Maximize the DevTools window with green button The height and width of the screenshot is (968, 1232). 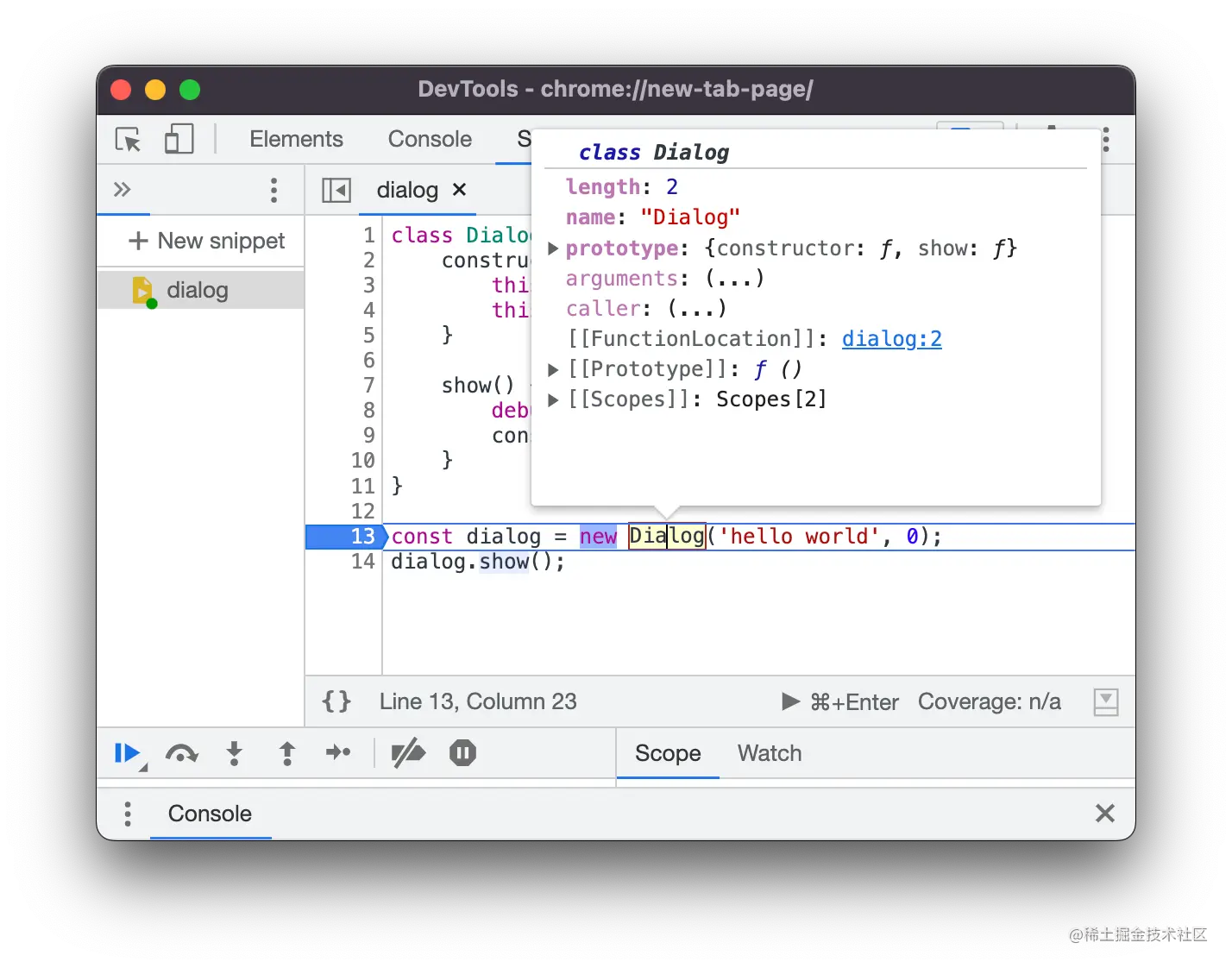pos(190,90)
